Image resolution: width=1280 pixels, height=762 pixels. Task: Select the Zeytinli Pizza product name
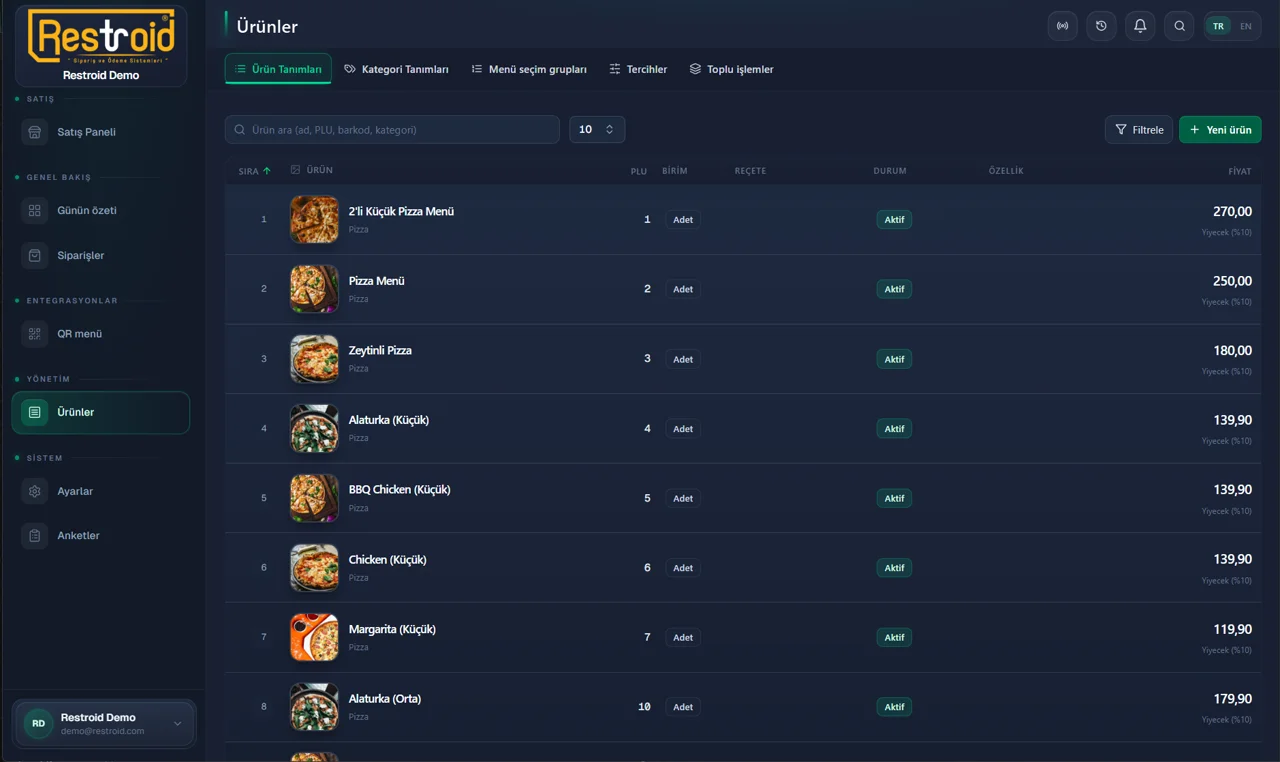point(380,351)
